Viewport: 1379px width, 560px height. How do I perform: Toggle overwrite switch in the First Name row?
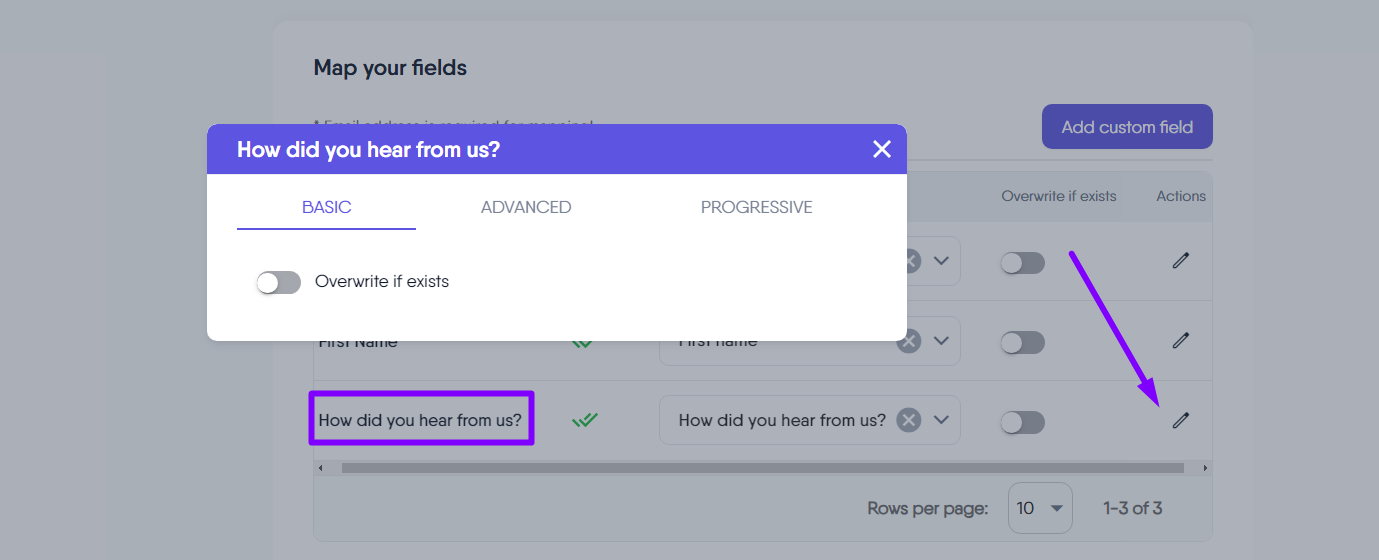tap(1022, 343)
